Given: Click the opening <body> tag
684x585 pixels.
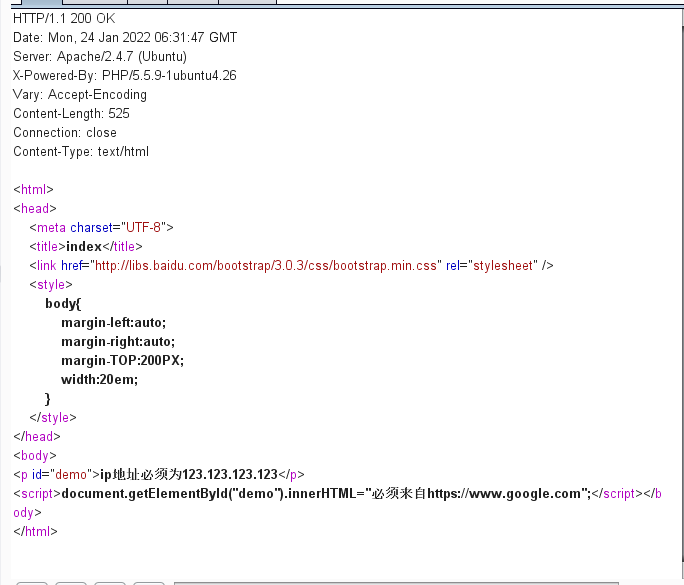Looking at the screenshot, I should click(x=35, y=455).
